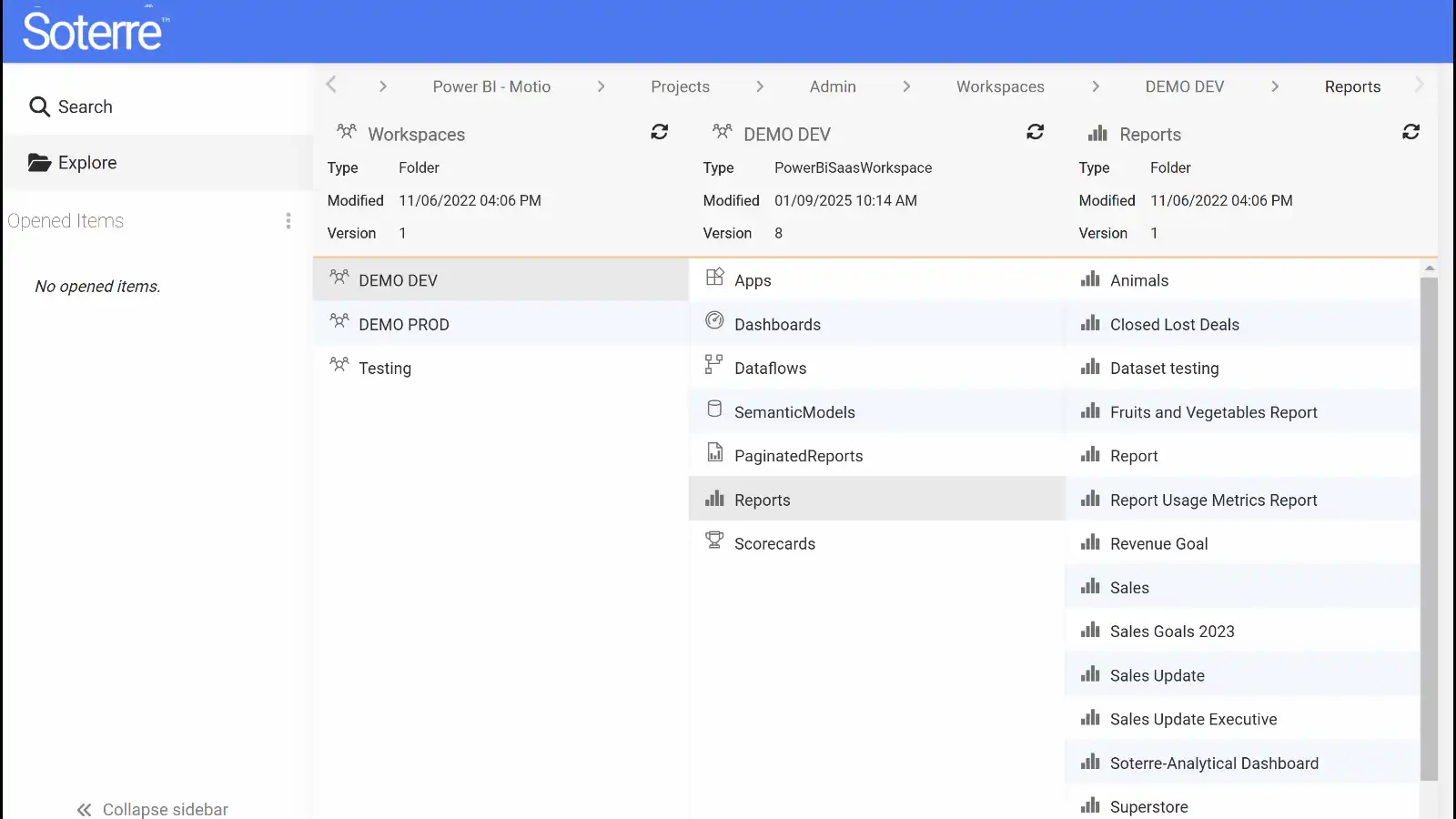
Task: Select Soterre-Analytical Dashboard report
Action: pyautogui.click(x=1213, y=763)
